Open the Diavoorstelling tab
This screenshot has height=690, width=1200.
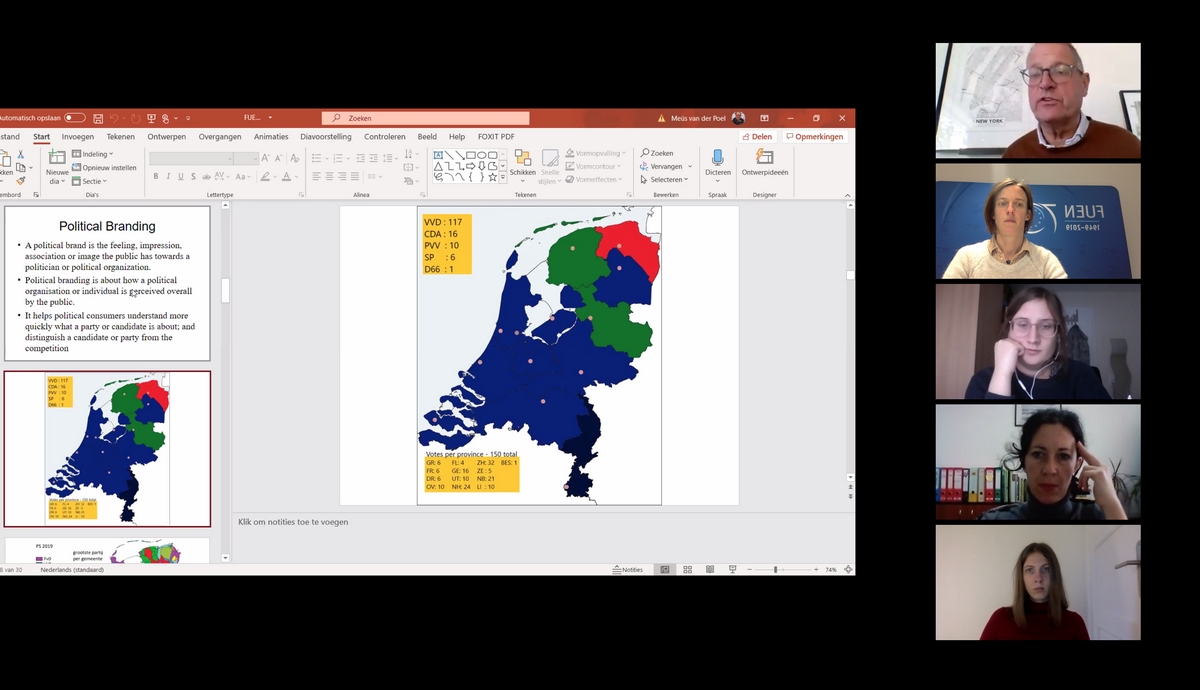[326, 137]
